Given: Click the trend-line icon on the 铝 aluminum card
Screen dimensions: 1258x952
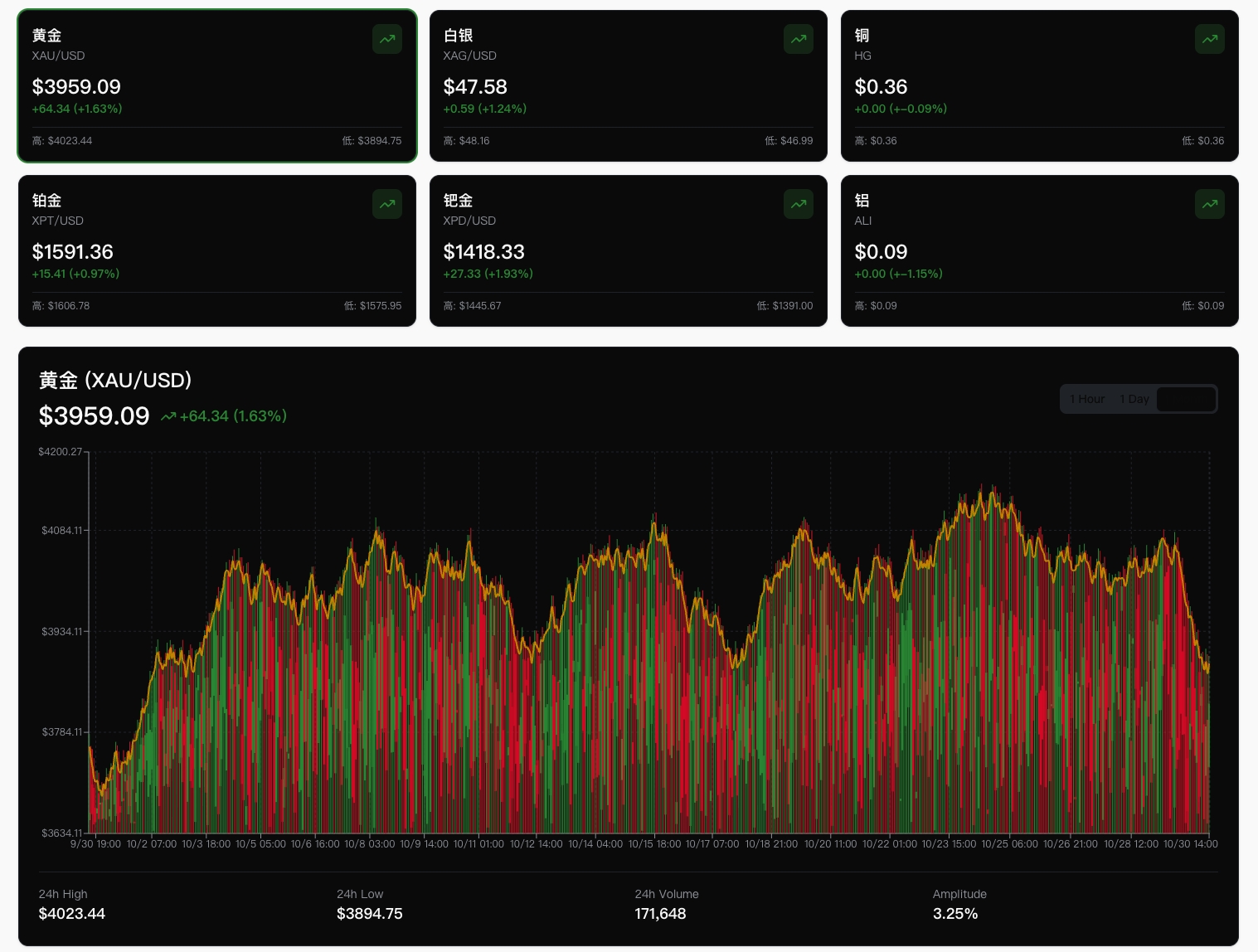Looking at the screenshot, I should tap(1208, 203).
